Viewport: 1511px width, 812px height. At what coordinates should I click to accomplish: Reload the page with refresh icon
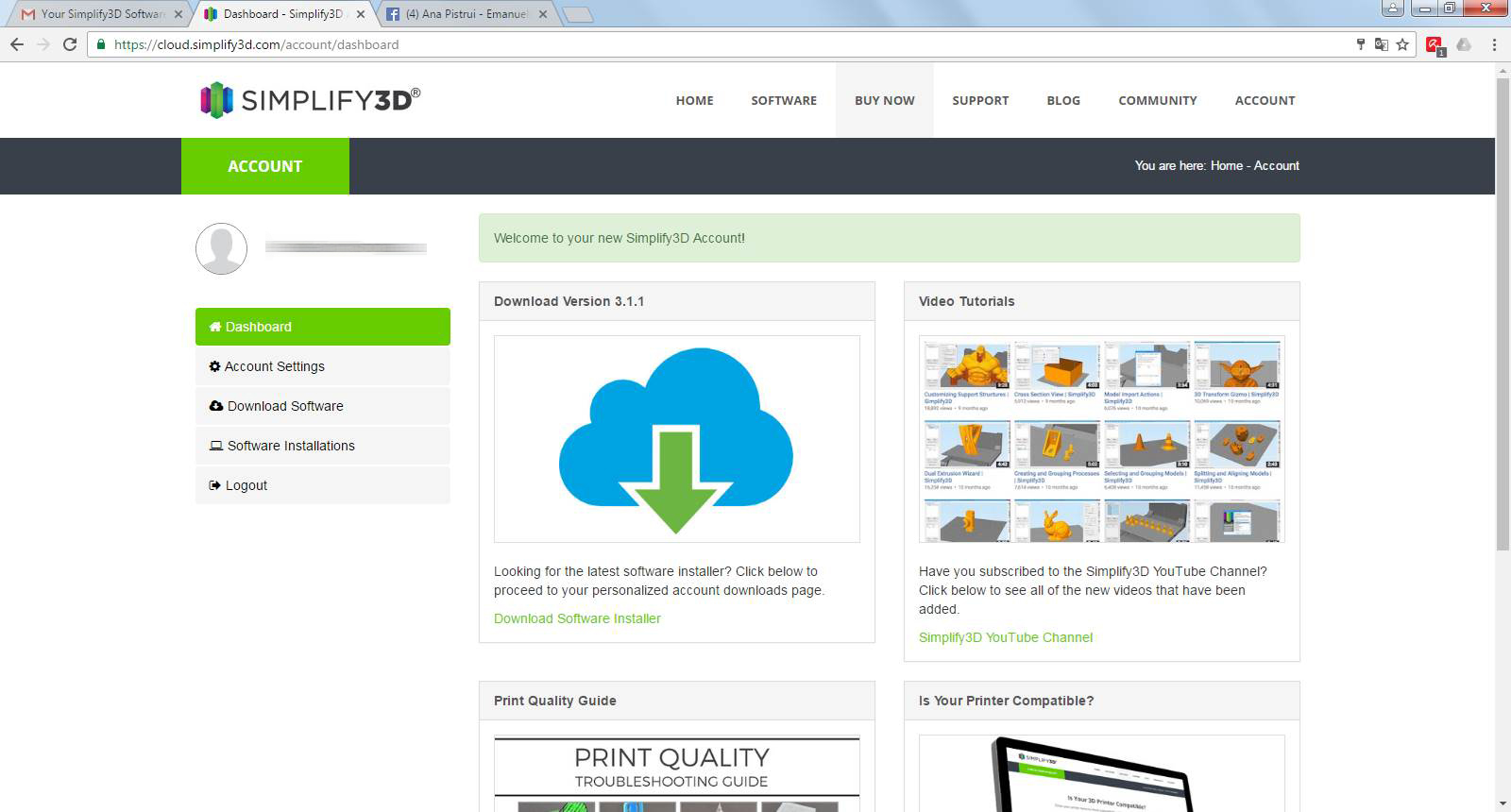click(x=70, y=44)
